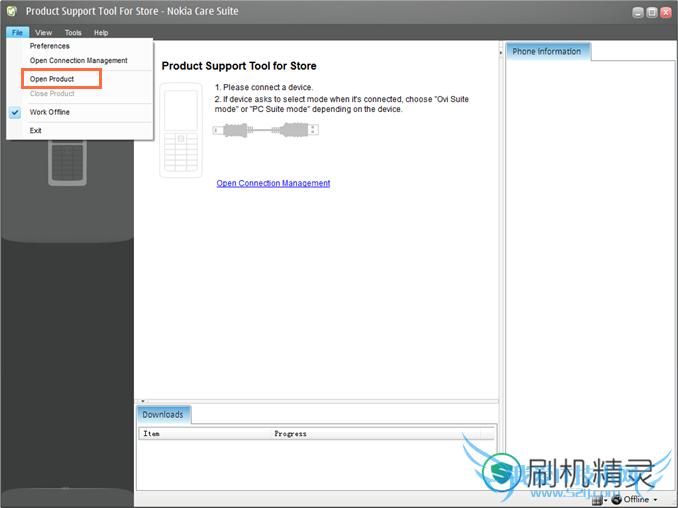Open the File menu
Image resolution: width=678 pixels, height=508 pixels.
coord(17,32)
